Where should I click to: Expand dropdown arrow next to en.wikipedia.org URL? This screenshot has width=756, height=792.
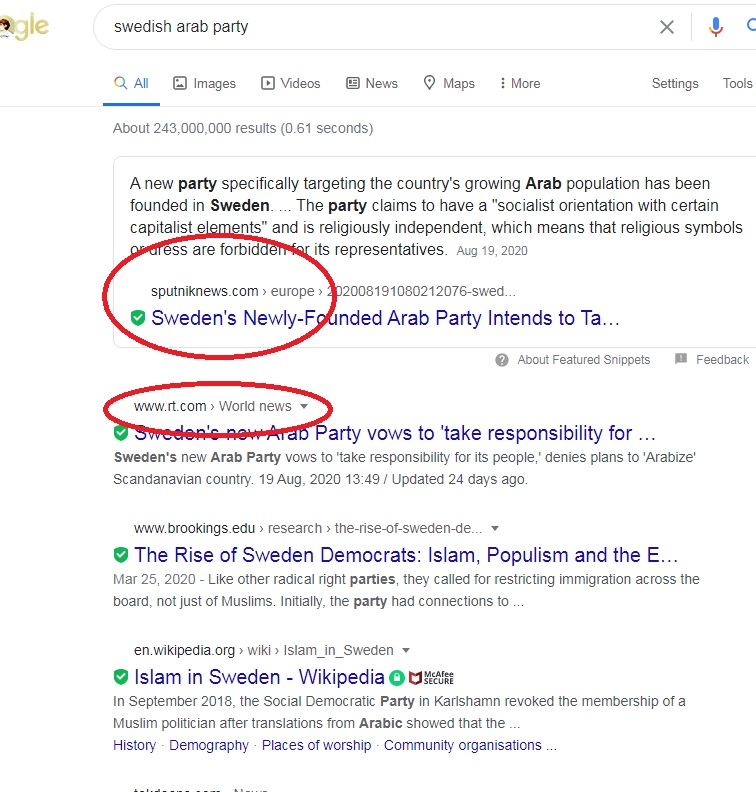pos(406,651)
